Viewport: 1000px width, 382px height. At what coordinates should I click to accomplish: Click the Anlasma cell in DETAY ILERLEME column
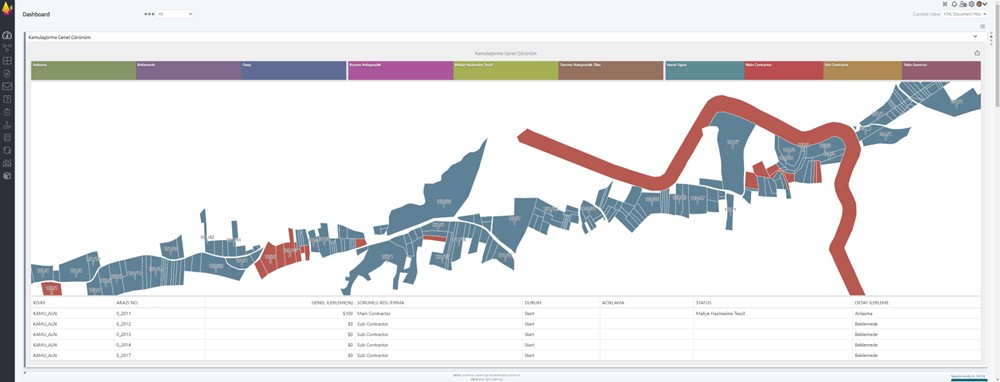click(916, 314)
